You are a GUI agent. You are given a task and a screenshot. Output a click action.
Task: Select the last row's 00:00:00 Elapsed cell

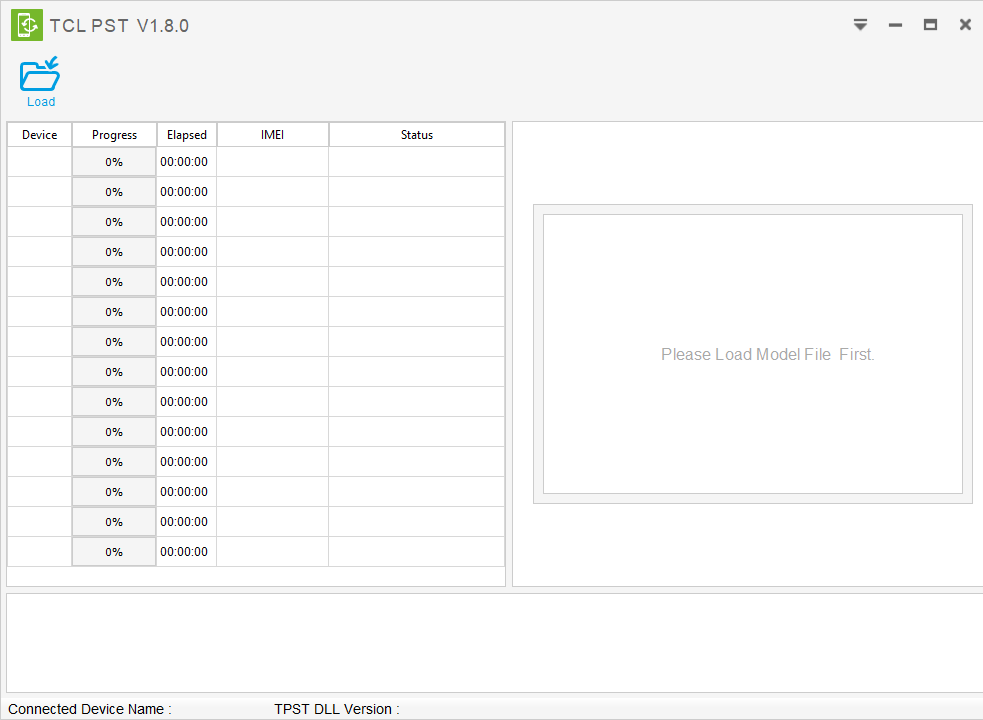click(186, 551)
